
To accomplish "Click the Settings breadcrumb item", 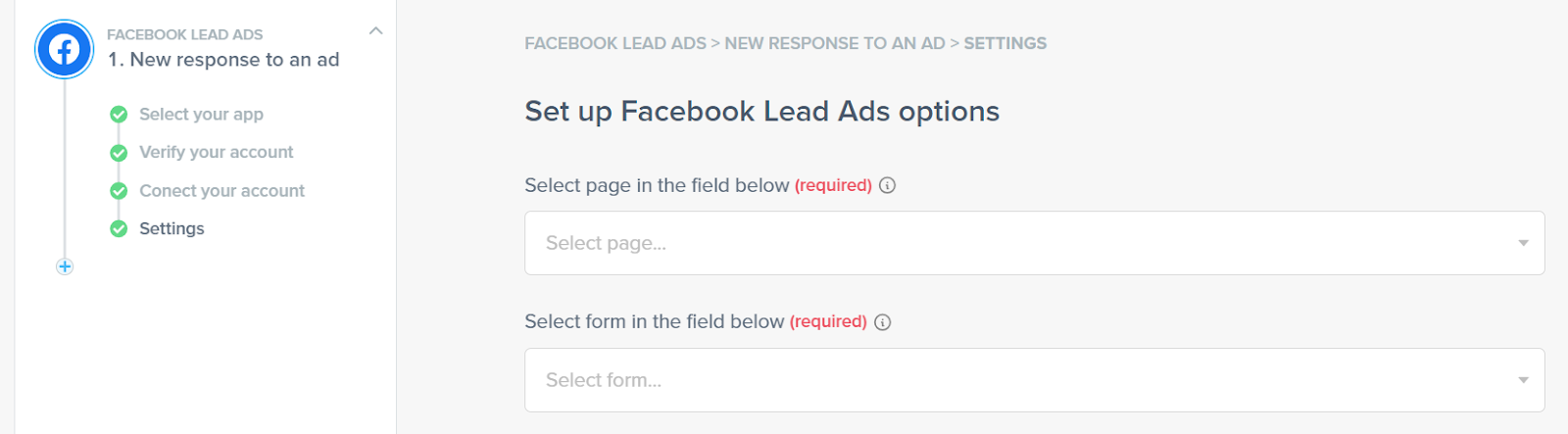I will (x=1004, y=43).
